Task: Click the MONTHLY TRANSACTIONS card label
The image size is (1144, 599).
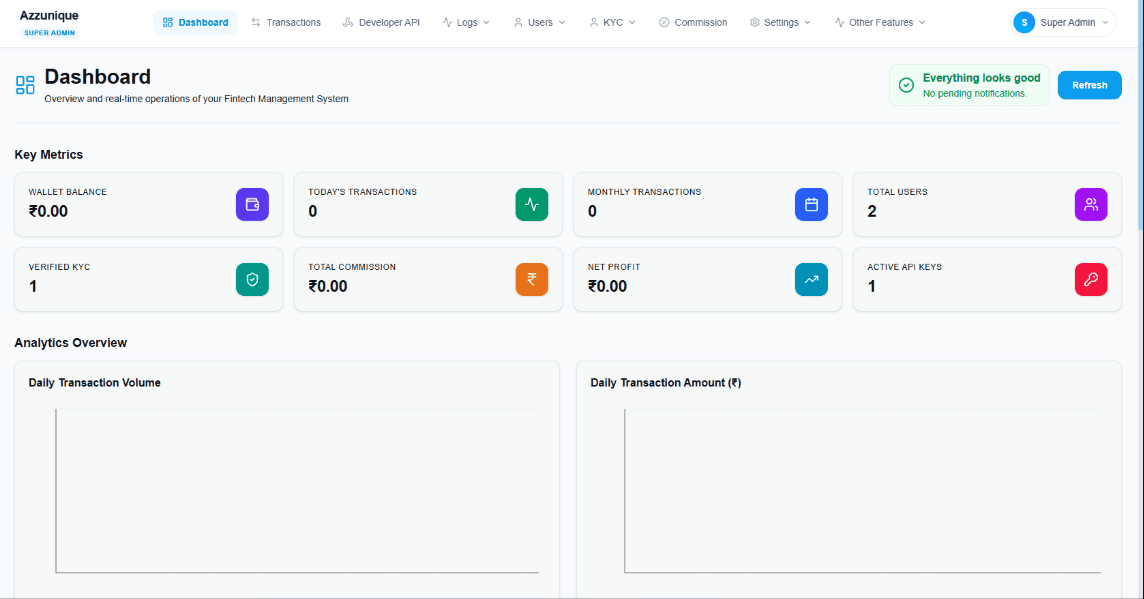Action: coord(644,192)
